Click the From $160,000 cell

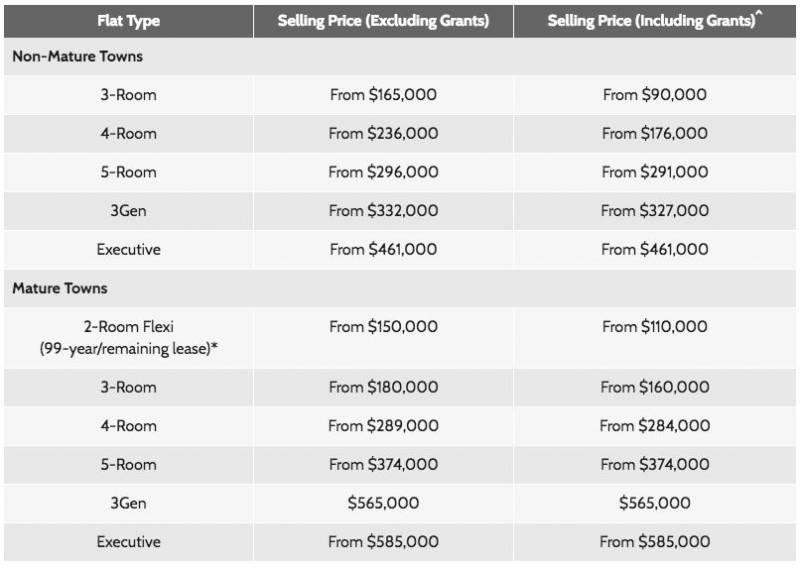point(655,387)
